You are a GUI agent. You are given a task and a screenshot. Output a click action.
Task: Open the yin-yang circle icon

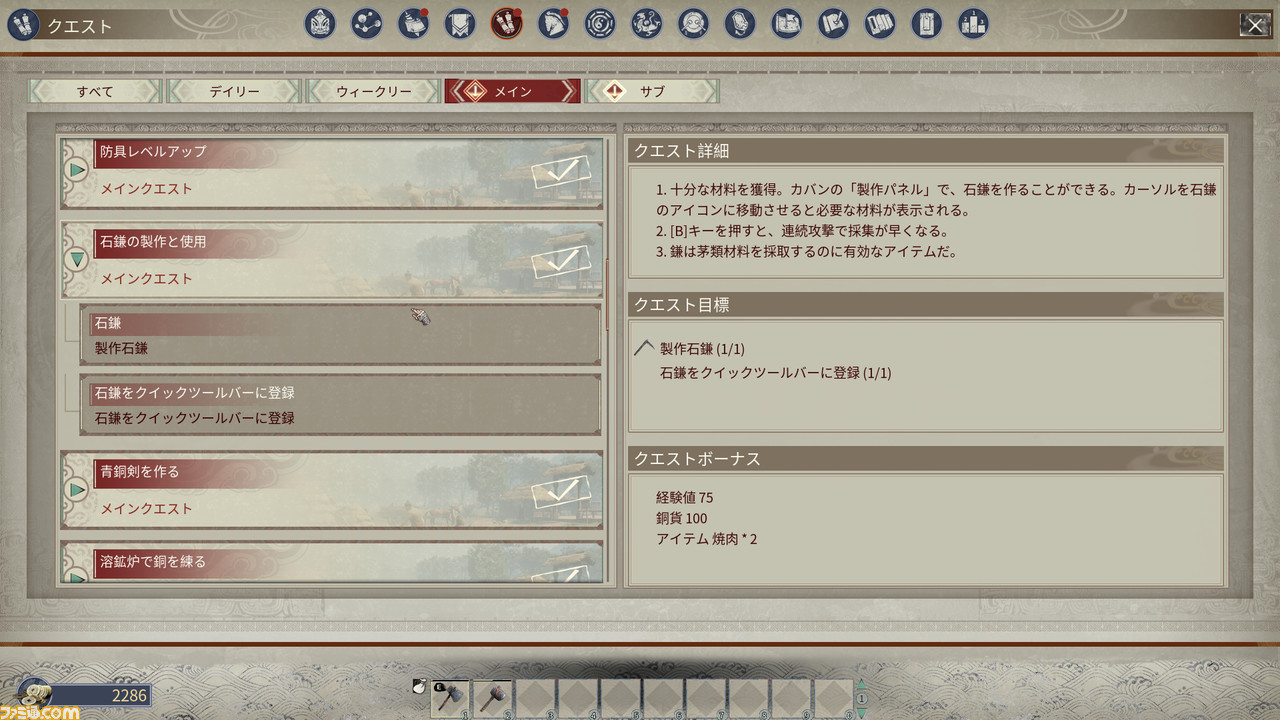[x=600, y=23]
